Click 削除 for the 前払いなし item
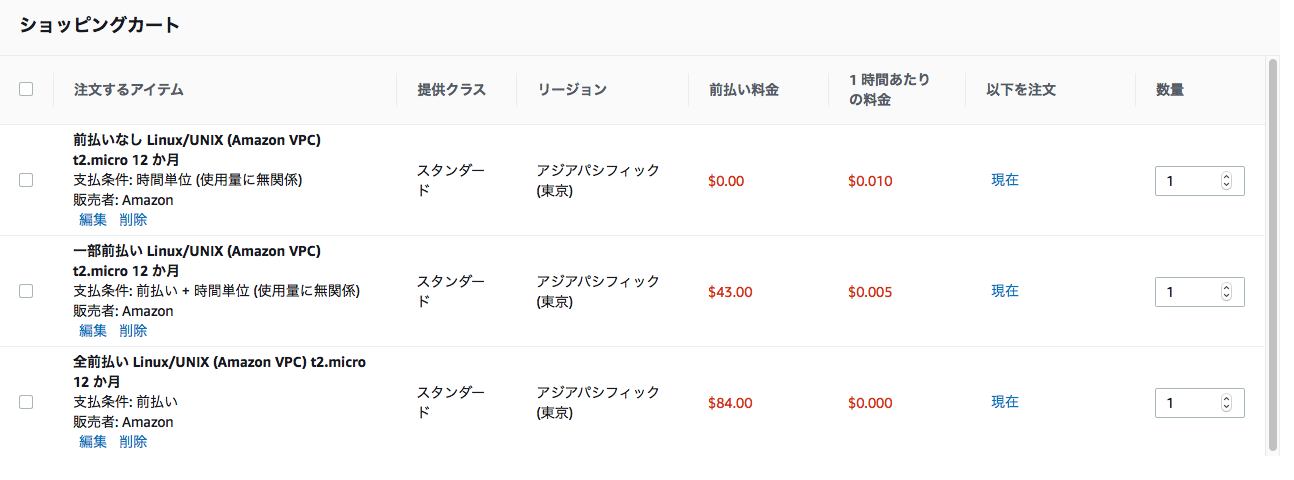1294x480 pixels. tap(133, 220)
